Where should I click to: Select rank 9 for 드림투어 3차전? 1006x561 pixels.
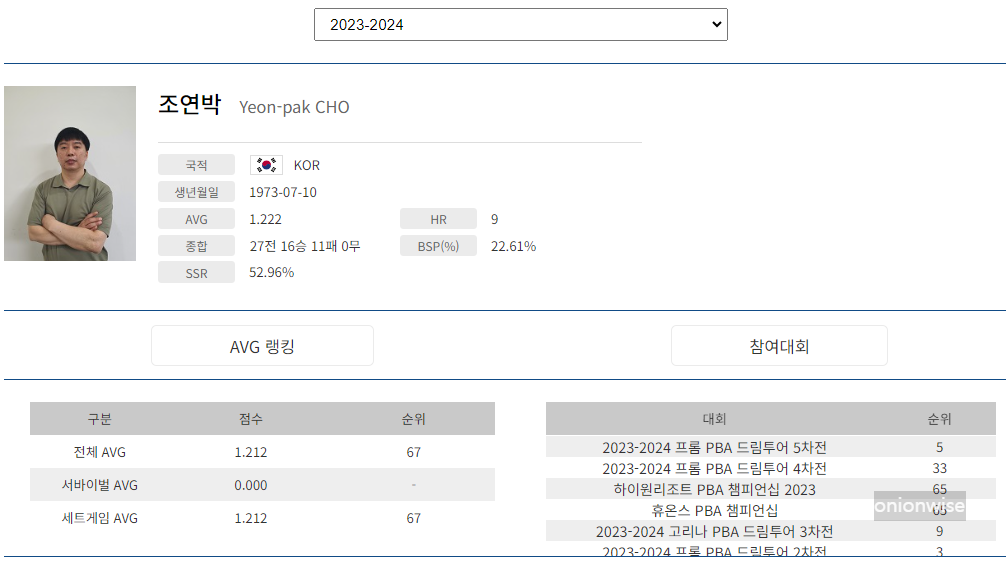(x=939, y=531)
